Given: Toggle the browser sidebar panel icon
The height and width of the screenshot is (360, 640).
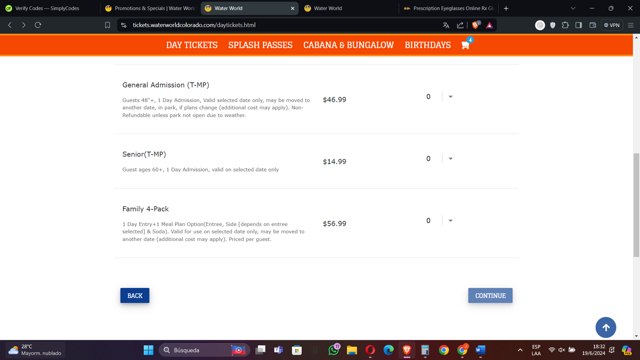Looking at the screenshot, I should click(x=578, y=25).
